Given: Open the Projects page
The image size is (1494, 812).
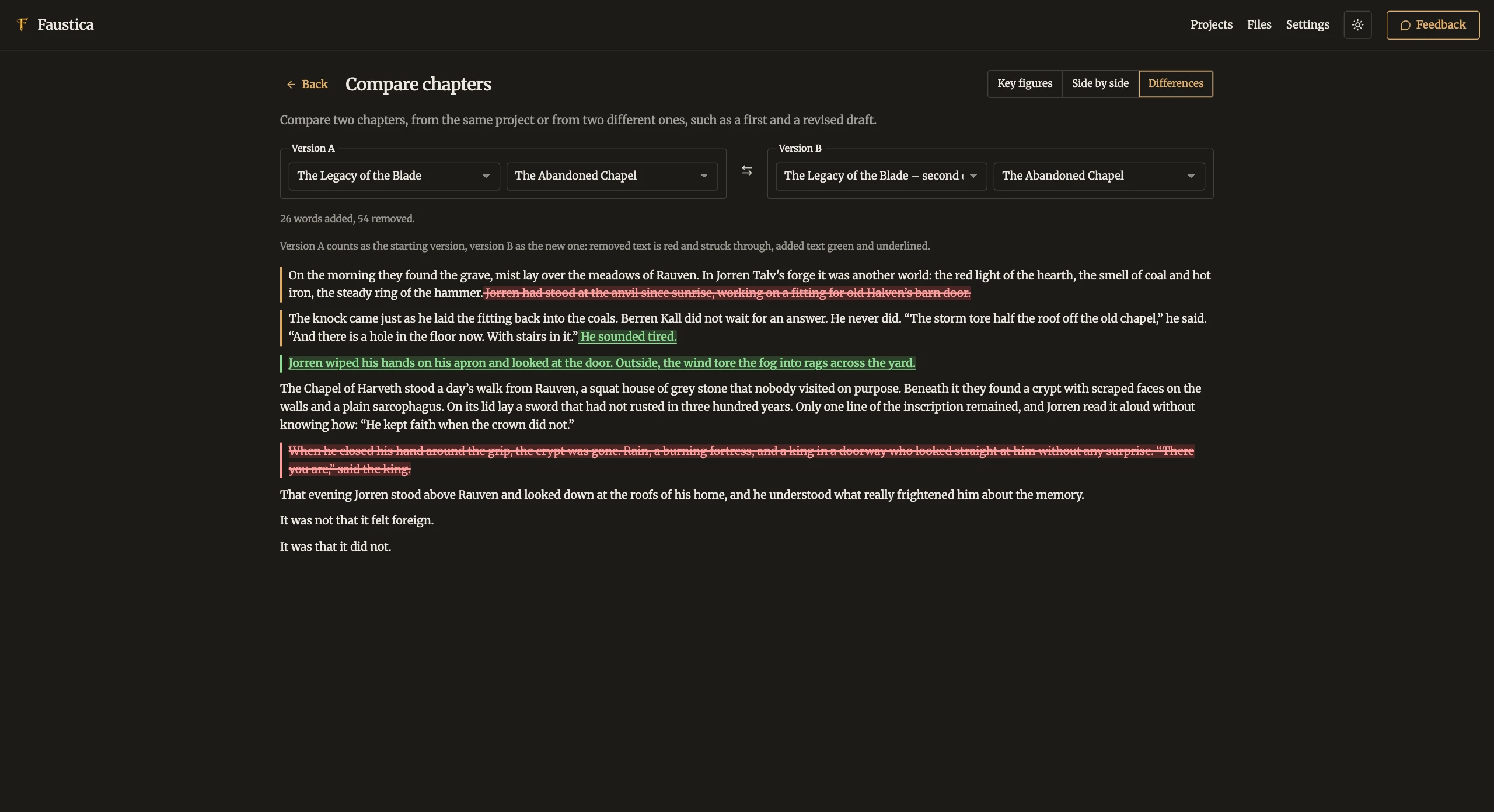Looking at the screenshot, I should coord(1212,24).
